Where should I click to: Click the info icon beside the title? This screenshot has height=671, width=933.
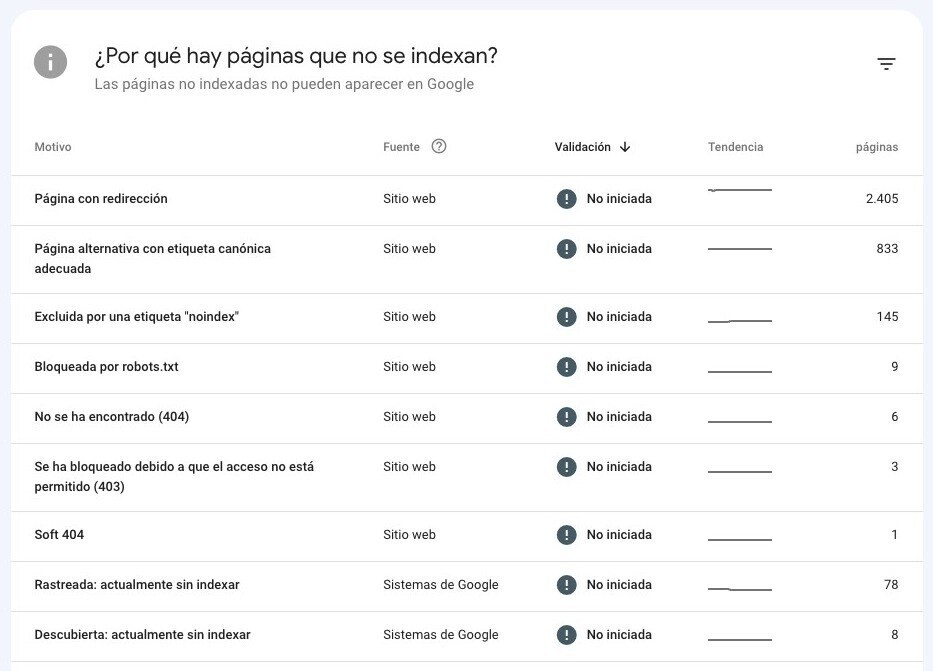coord(51,62)
